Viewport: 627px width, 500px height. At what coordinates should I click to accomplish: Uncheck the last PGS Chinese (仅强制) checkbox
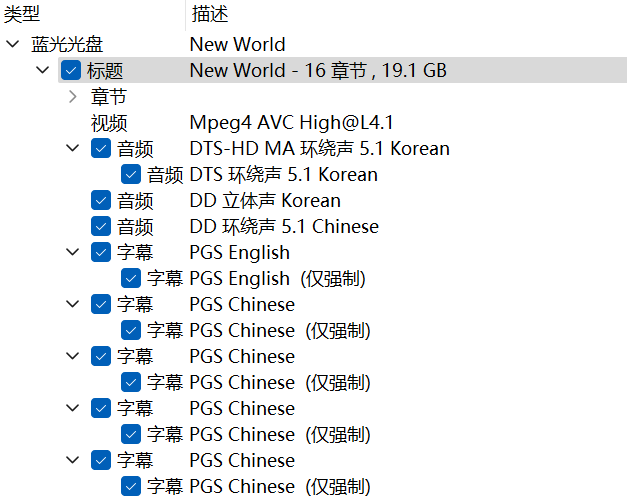(131, 486)
